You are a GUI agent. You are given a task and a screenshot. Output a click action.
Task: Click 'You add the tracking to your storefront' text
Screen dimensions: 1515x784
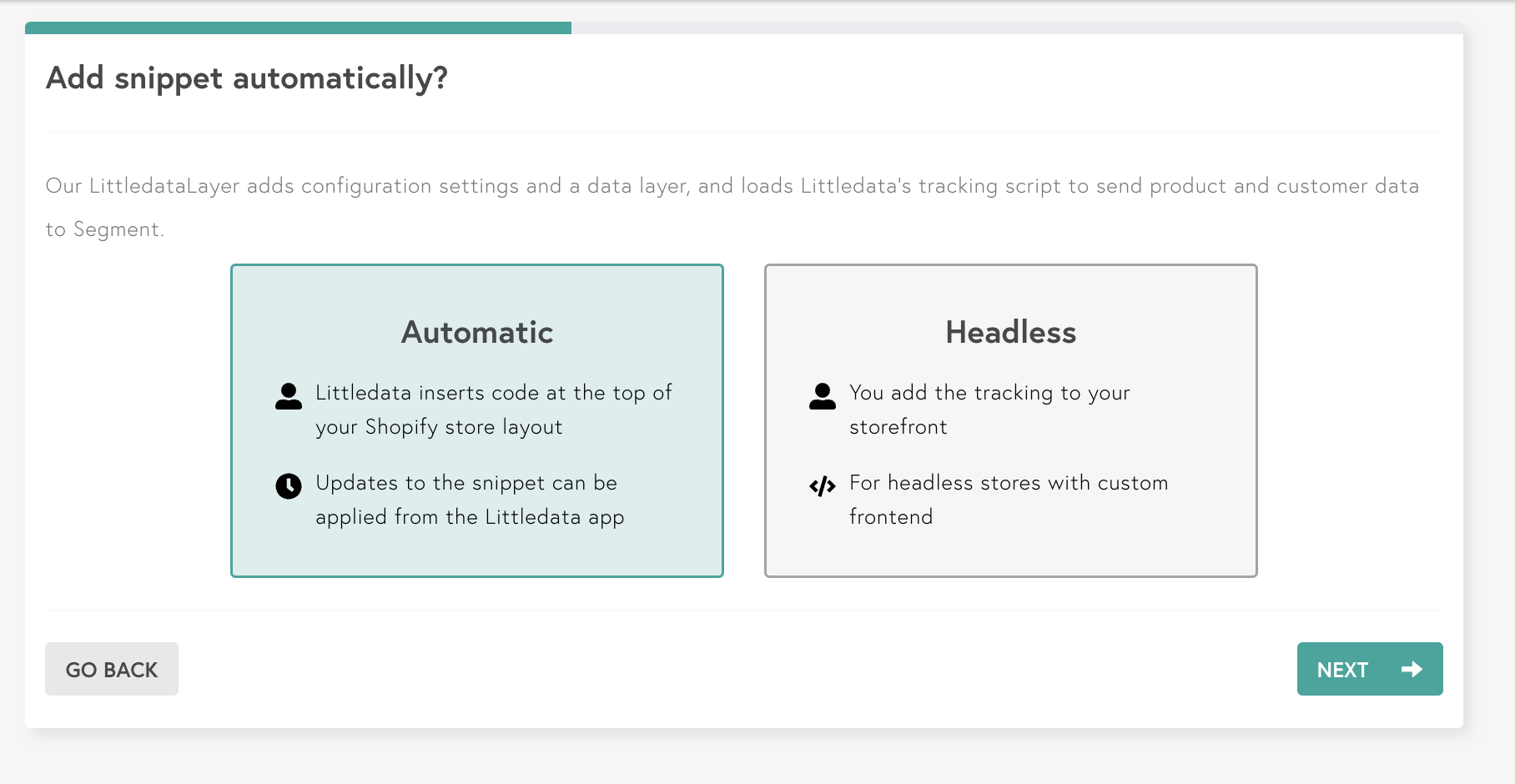(x=989, y=410)
